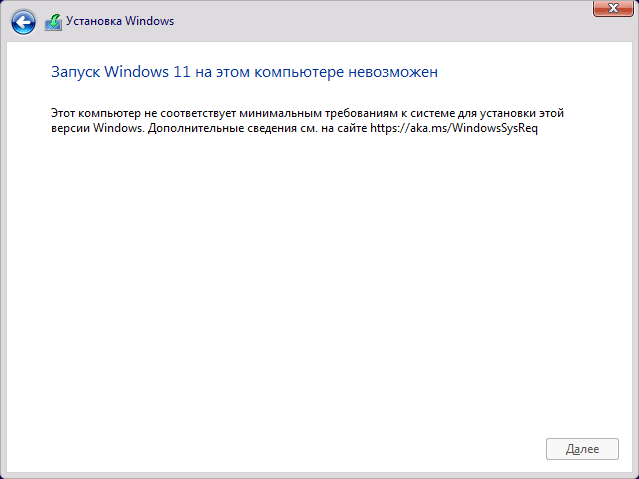Click the heading 'Запуск Windows 11' text
The image size is (639, 479).
pos(119,73)
